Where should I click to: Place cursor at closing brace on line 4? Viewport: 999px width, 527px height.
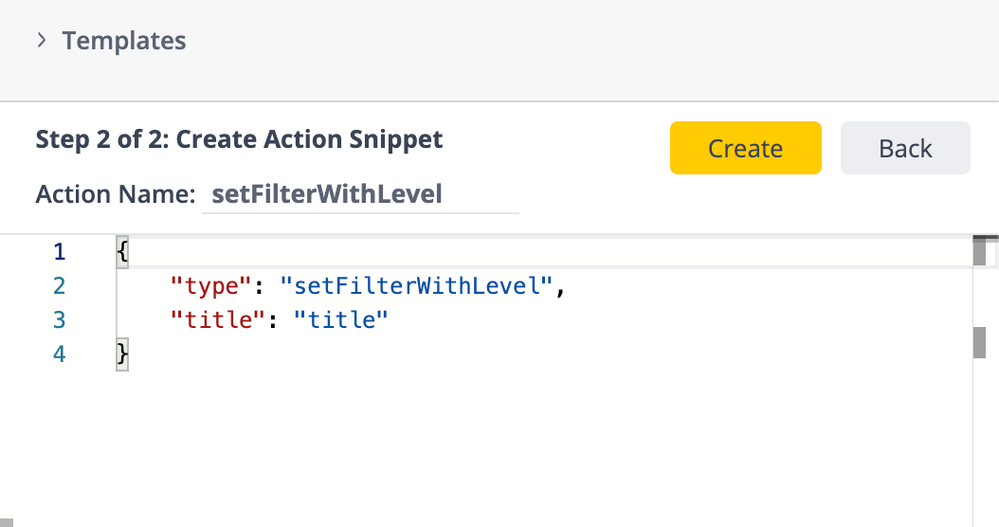tap(123, 354)
